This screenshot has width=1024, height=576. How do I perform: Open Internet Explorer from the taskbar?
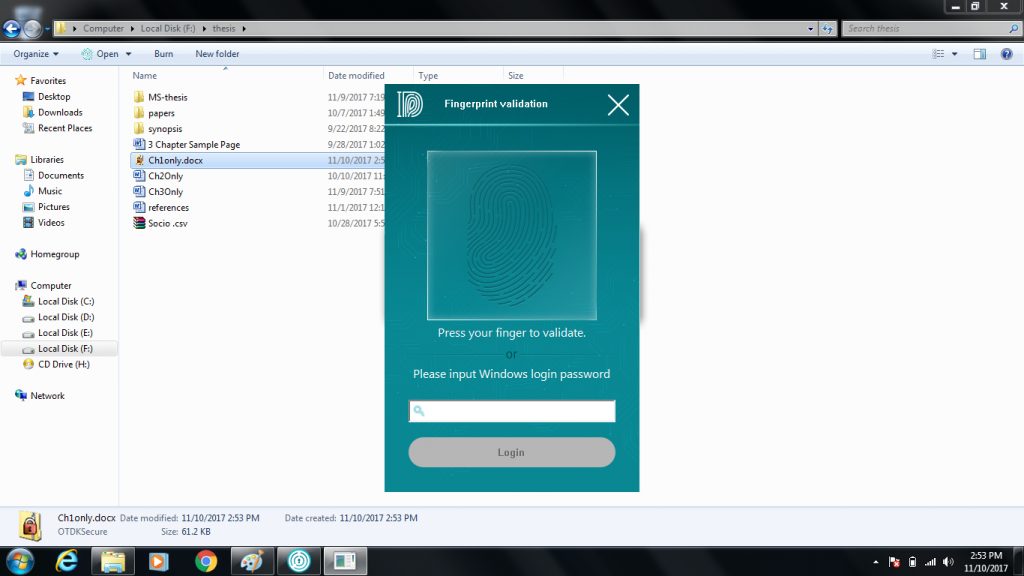(66, 561)
